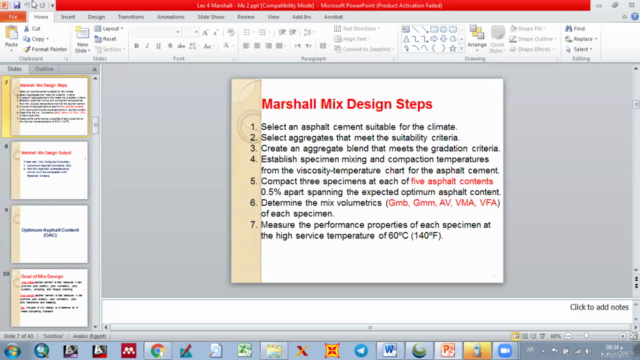Image resolution: width=640 pixels, height=360 pixels.
Task: Select the slide 8 thumbnail Marshall Mix Design Output
Action: pyautogui.click(x=49, y=171)
